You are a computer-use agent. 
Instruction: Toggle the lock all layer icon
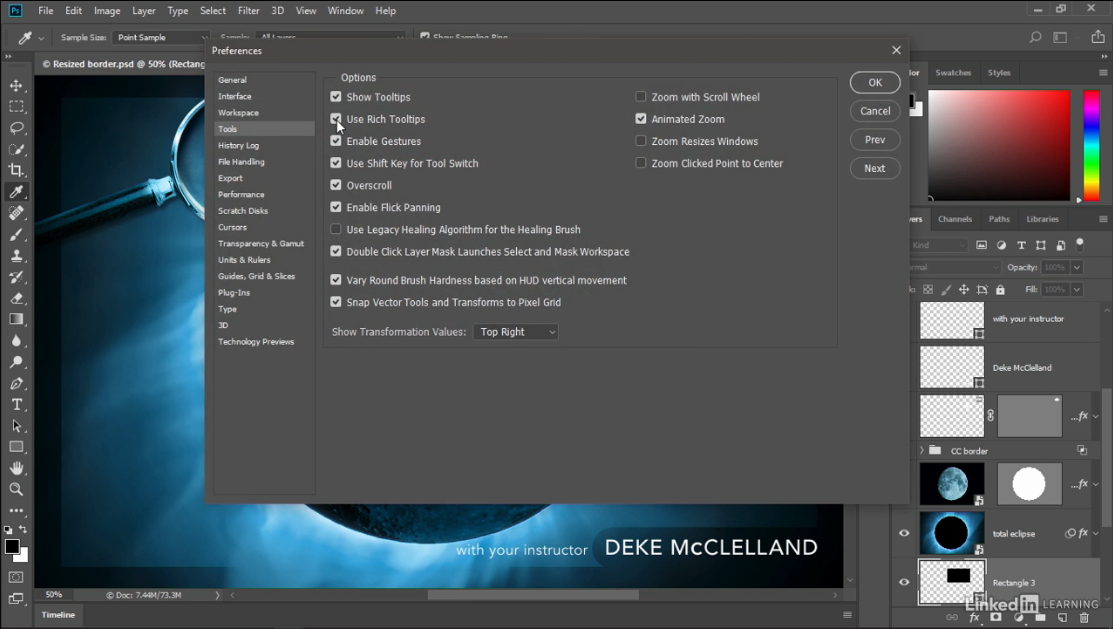(1000, 290)
